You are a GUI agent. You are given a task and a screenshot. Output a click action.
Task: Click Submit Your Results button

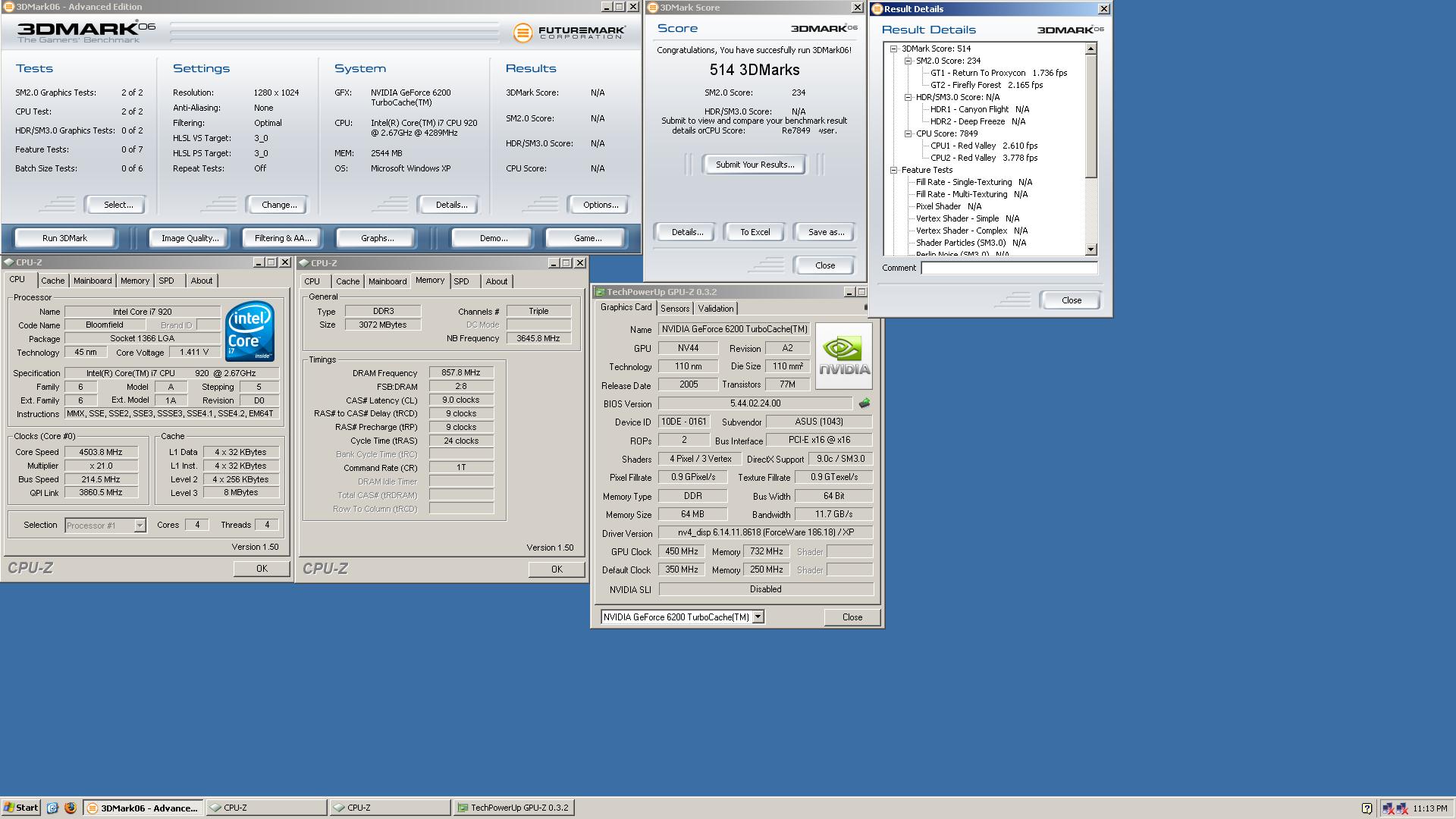pyautogui.click(x=755, y=165)
